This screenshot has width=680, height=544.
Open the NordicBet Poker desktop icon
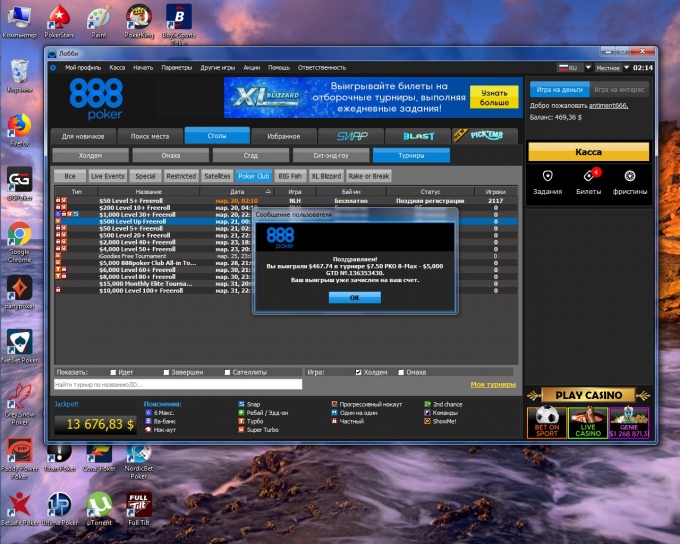click(x=139, y=461)
